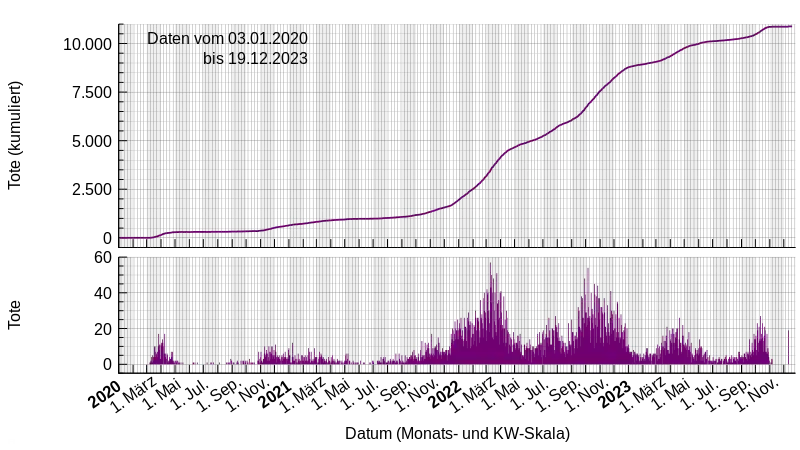Click the "7.500" y-axis tick label
The height and width of the screenshot is (450, 800).
coord(92,92)
